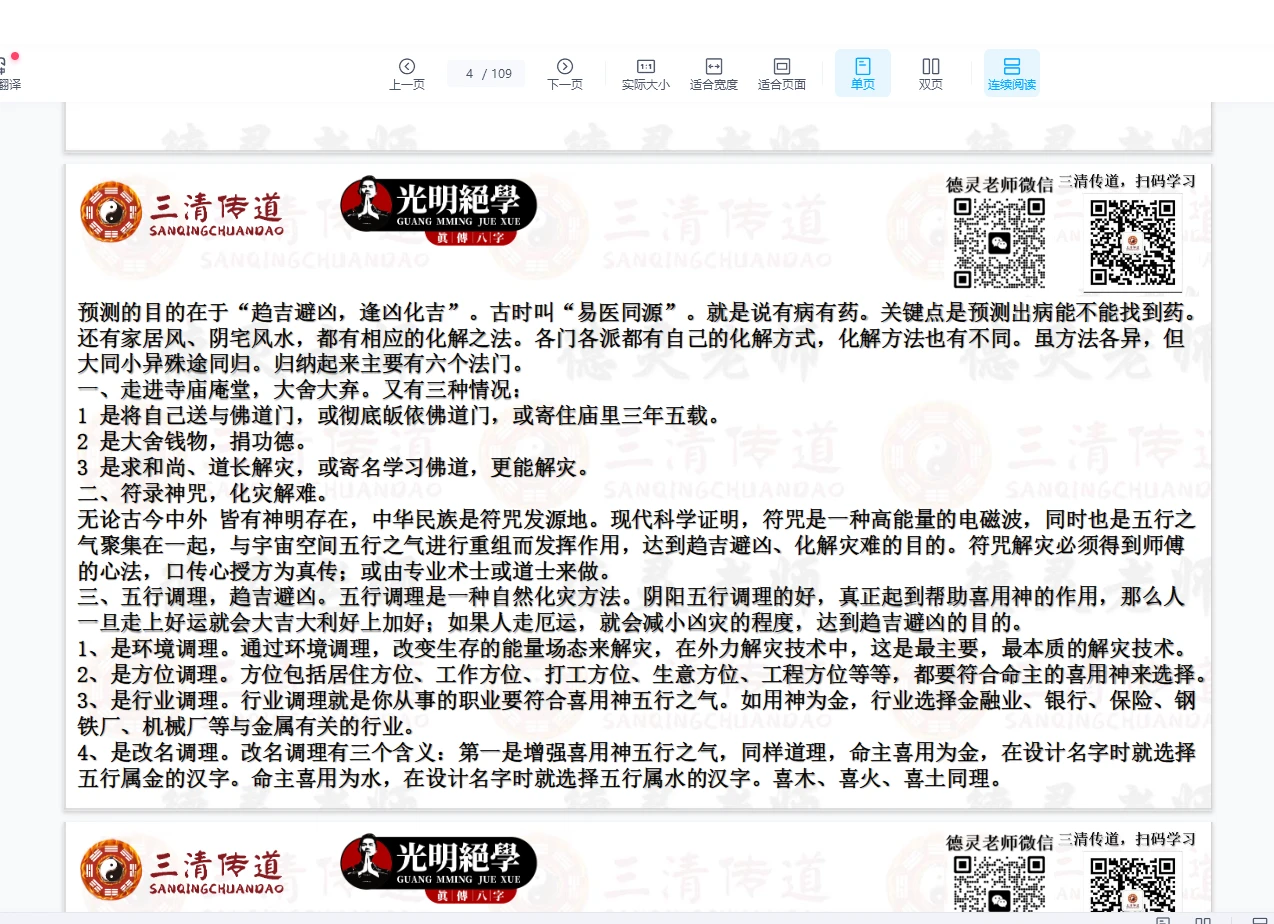This screenshot has width=1274, height=924.
Task: Click 德灵老师微信 QR code on first page
Action: [998, 243]
